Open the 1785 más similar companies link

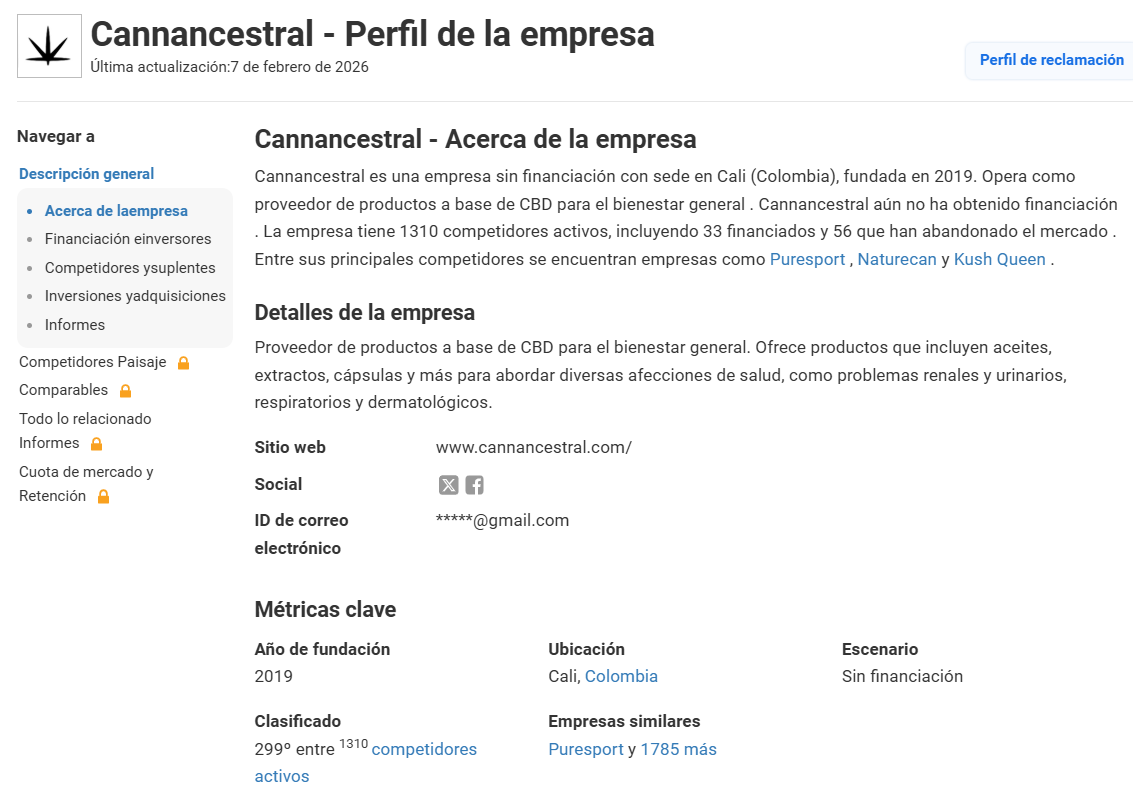pyautogui.click(x=678, y=749)
